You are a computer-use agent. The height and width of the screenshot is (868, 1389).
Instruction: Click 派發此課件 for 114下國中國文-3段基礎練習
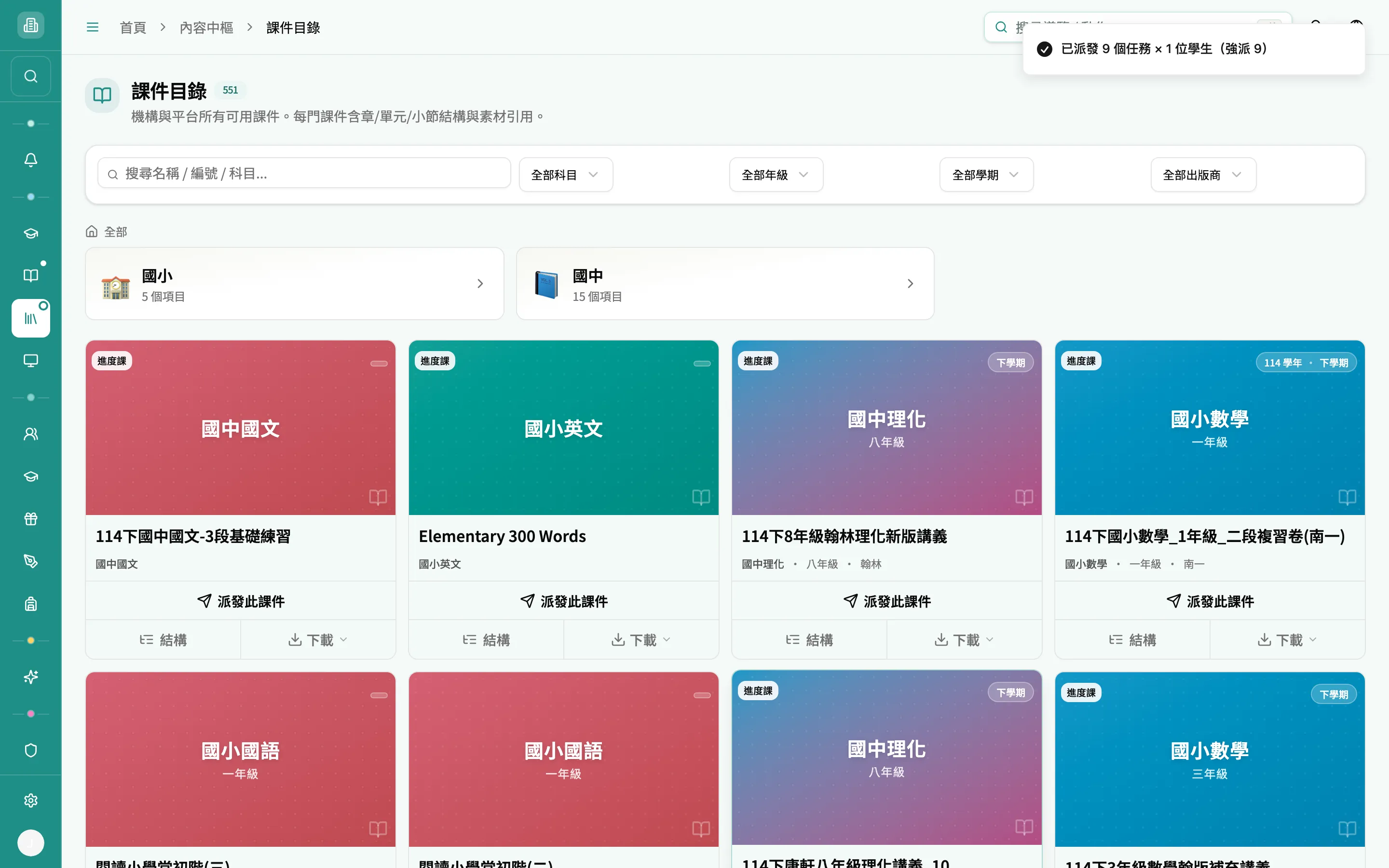coord(241,601)
